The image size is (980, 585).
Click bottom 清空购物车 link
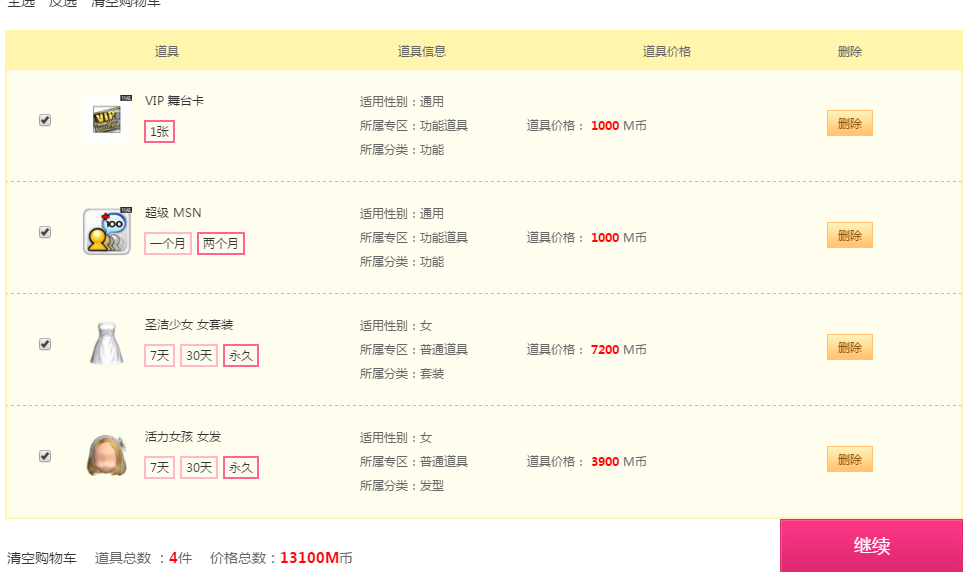(42, 558)
